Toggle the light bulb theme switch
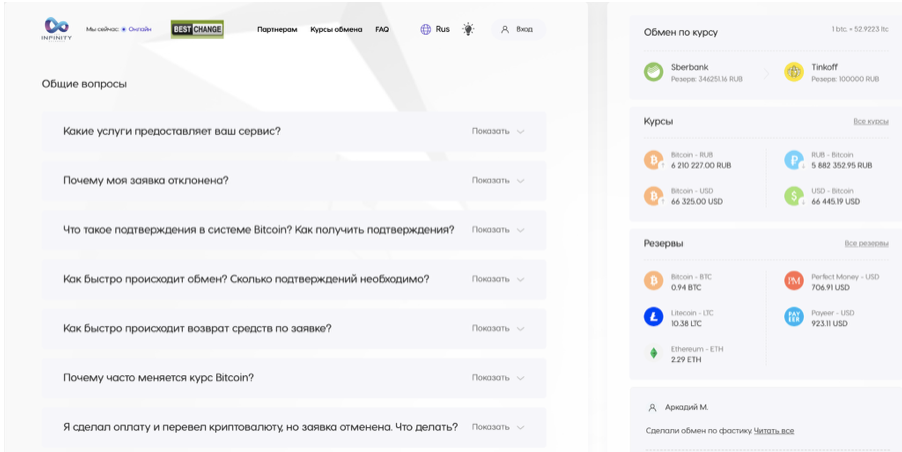Viewport: 902px width, 452px height. 468,30
